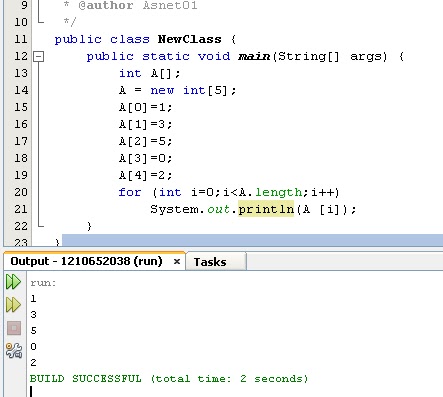This screenshot has width=443, height=397.
Task: Place cursor on 'int A[];' declaration
Action: click(149, 73)
